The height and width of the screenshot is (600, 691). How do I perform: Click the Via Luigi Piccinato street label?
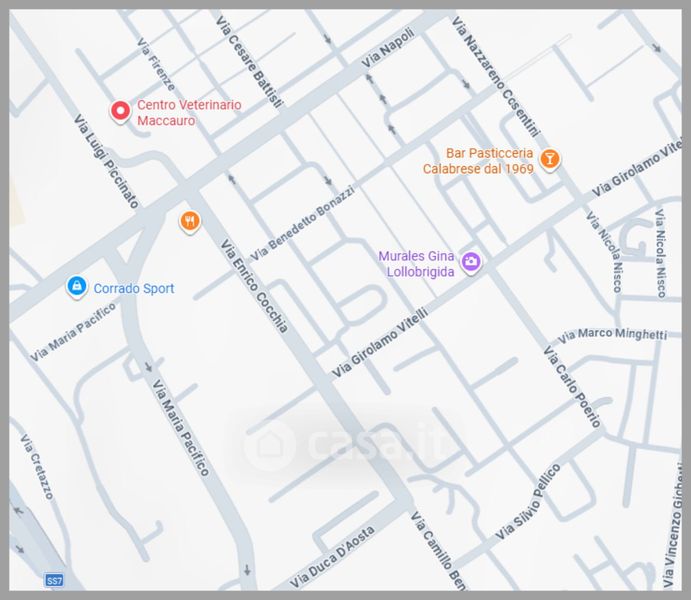tap(106, 161)
